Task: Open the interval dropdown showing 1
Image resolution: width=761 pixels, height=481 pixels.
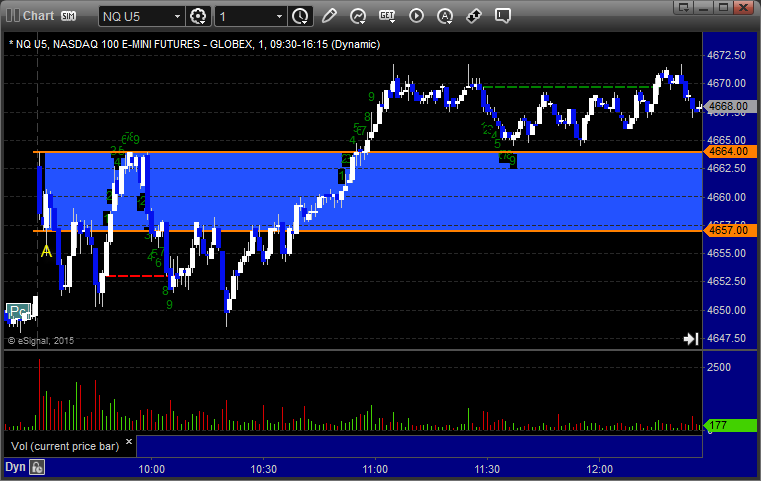Action: pyautogui.click(x=251, y=17)
